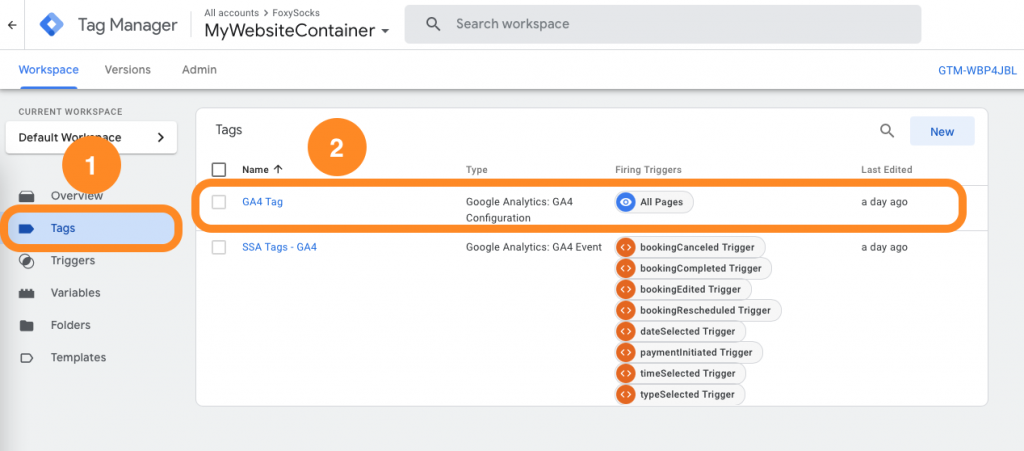Click the Folders icon in sidebar

click(x=27, y=325)
